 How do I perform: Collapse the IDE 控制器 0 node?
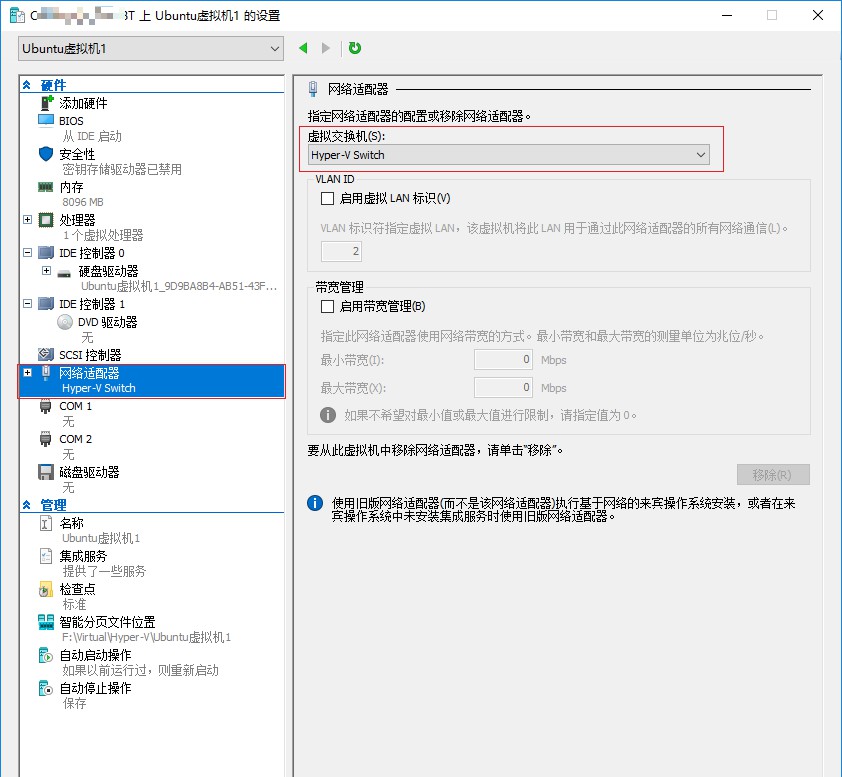pyautogui.click(x=27, y=252)
